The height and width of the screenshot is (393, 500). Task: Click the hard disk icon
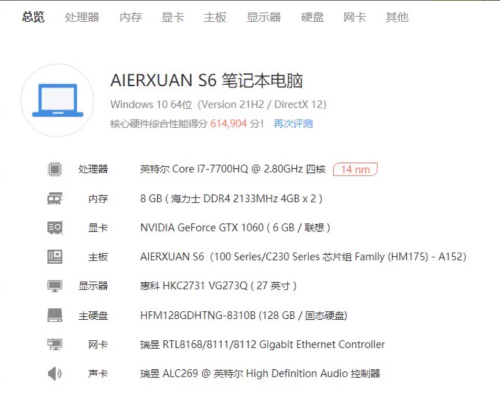[55, 315]
